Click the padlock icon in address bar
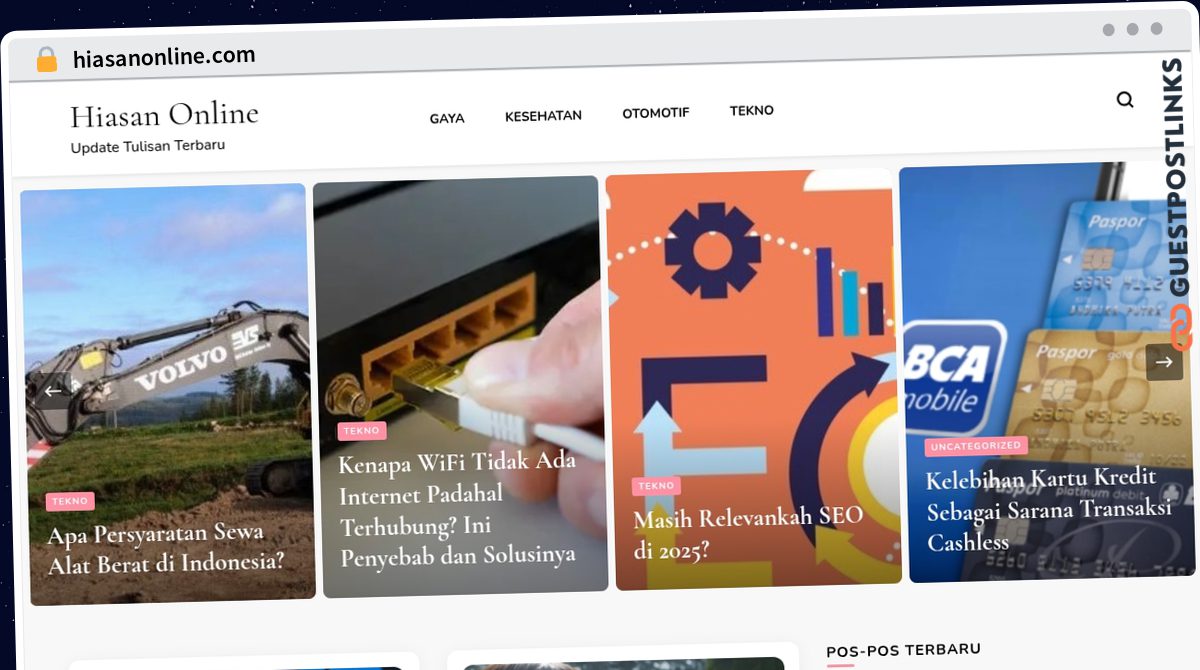Image resolution: width=1200 pixels, height=670 pixels. point(47,60)
